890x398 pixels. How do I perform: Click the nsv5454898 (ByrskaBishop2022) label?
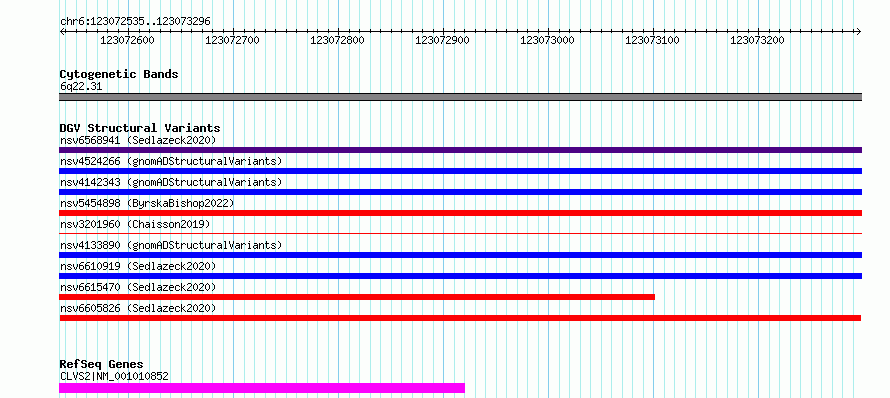tap(147, 203)
